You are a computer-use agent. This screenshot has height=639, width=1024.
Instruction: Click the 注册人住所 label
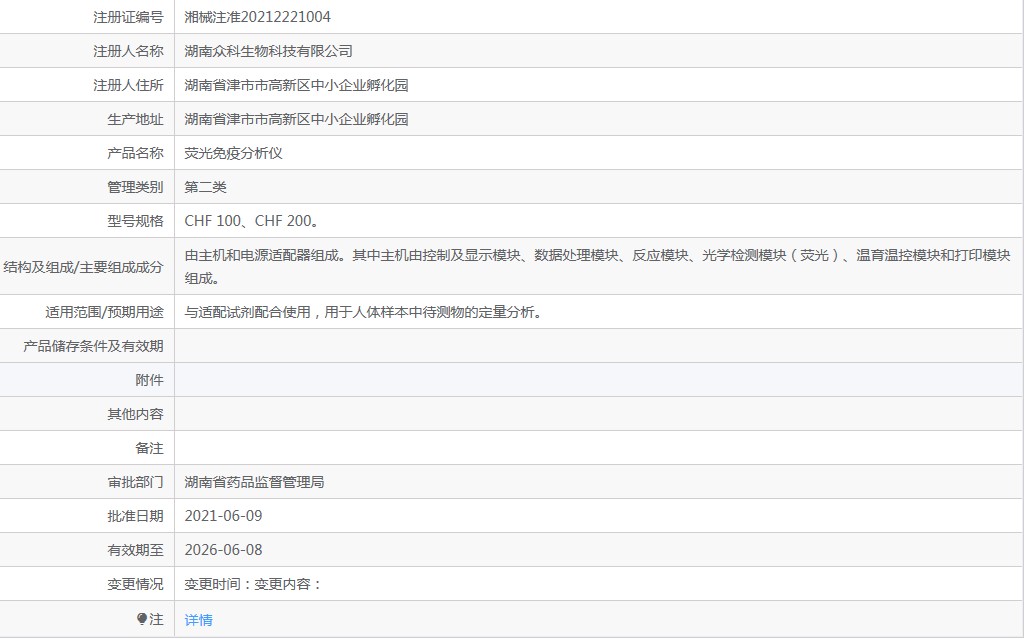tap(128, 85)
